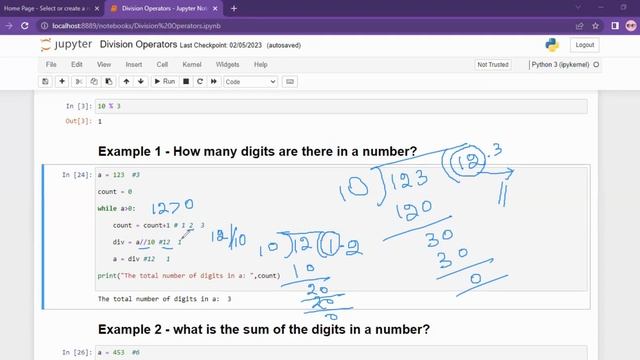The height and width of the screenshot is (360, 640).
Task: Bookmark this page star icon
Action: click(596, 26)
